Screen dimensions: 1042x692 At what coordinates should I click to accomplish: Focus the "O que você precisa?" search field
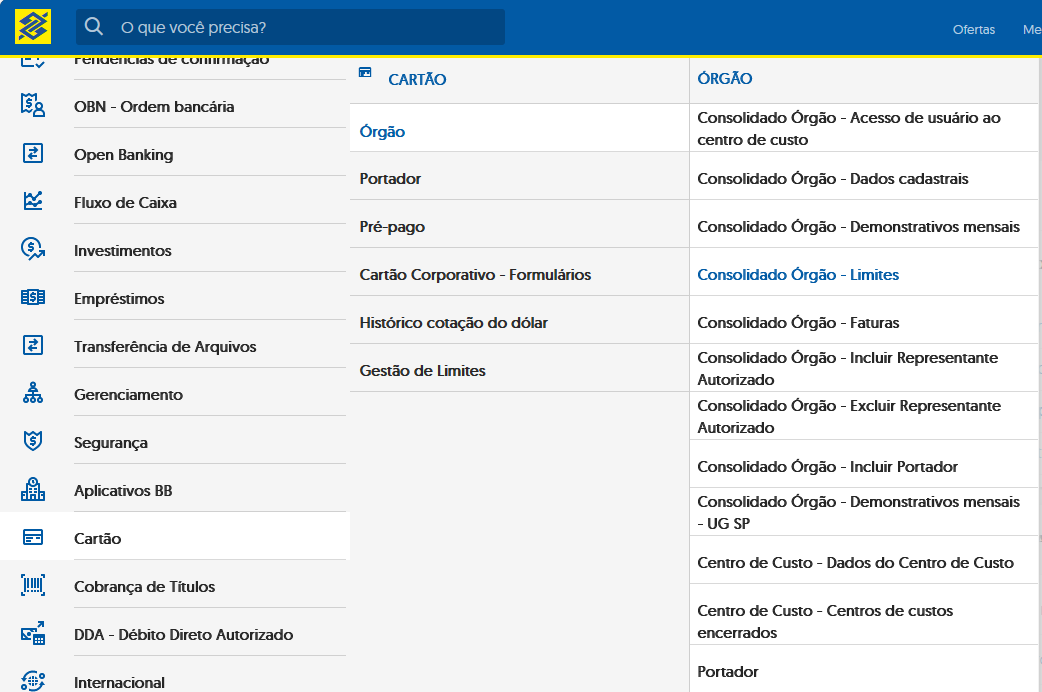pyautogui.click(x=290, y=27)
